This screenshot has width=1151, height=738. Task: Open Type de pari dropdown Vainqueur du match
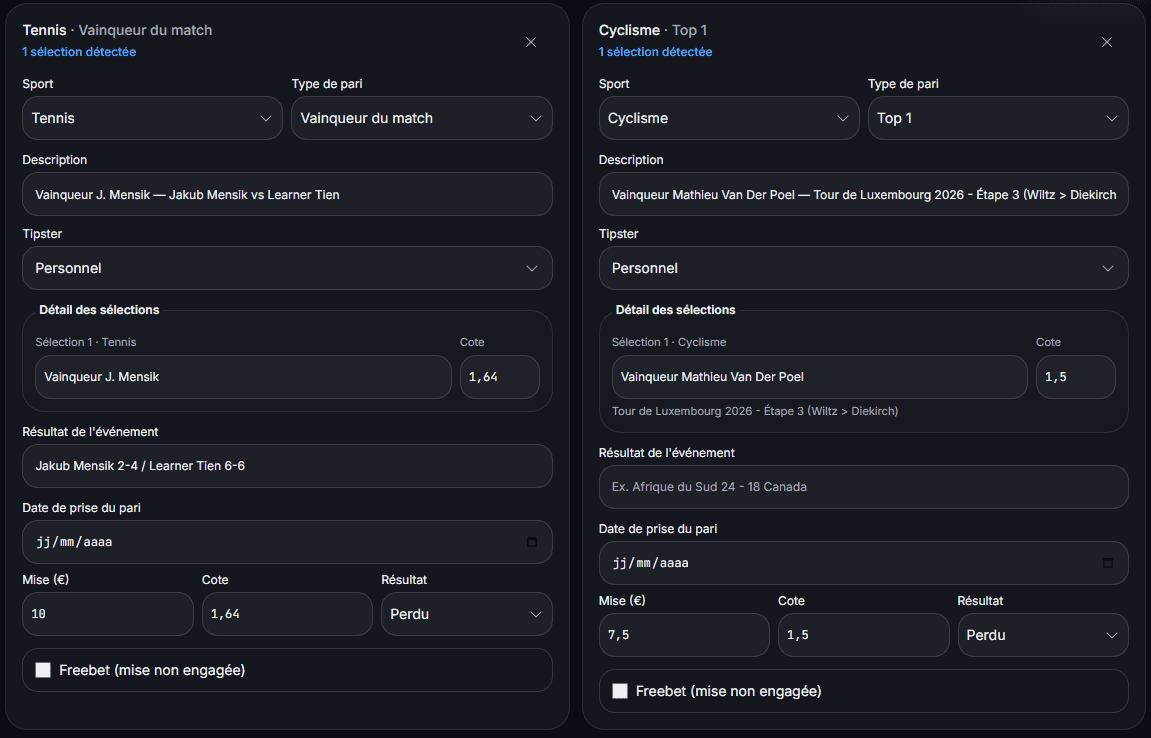coord(421,118)
